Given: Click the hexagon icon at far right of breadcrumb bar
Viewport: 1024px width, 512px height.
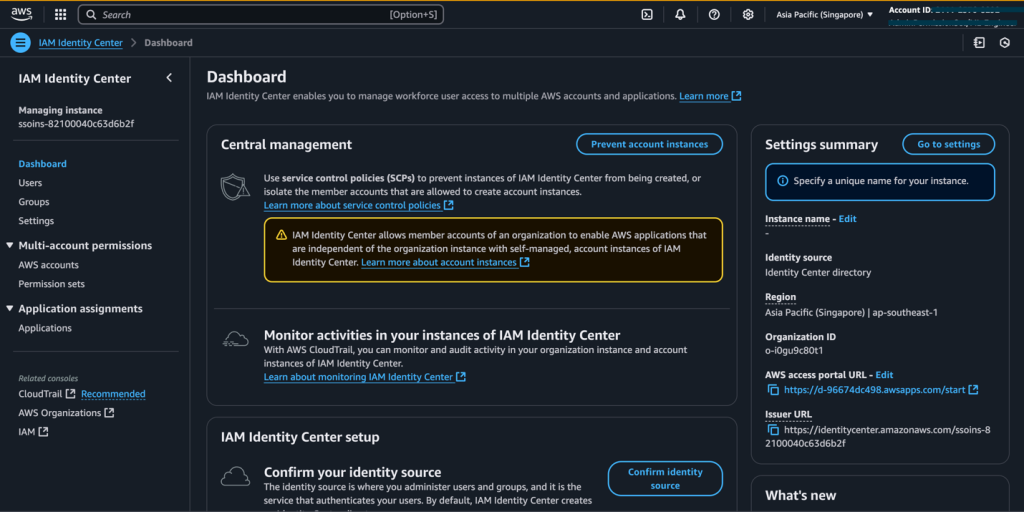Looking at the screenshot, I should coord(1005,42).
